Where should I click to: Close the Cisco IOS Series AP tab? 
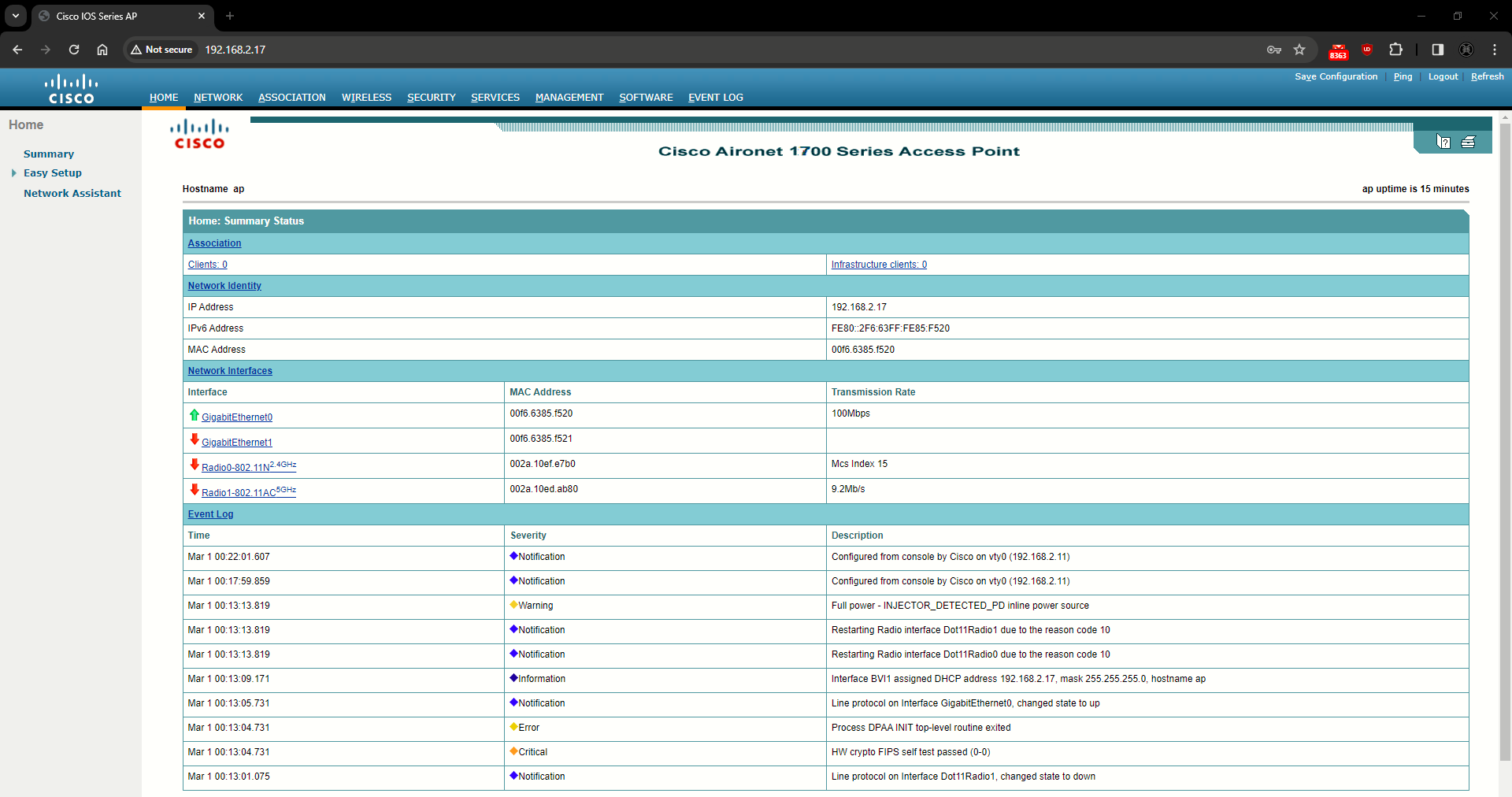(202, 16)
